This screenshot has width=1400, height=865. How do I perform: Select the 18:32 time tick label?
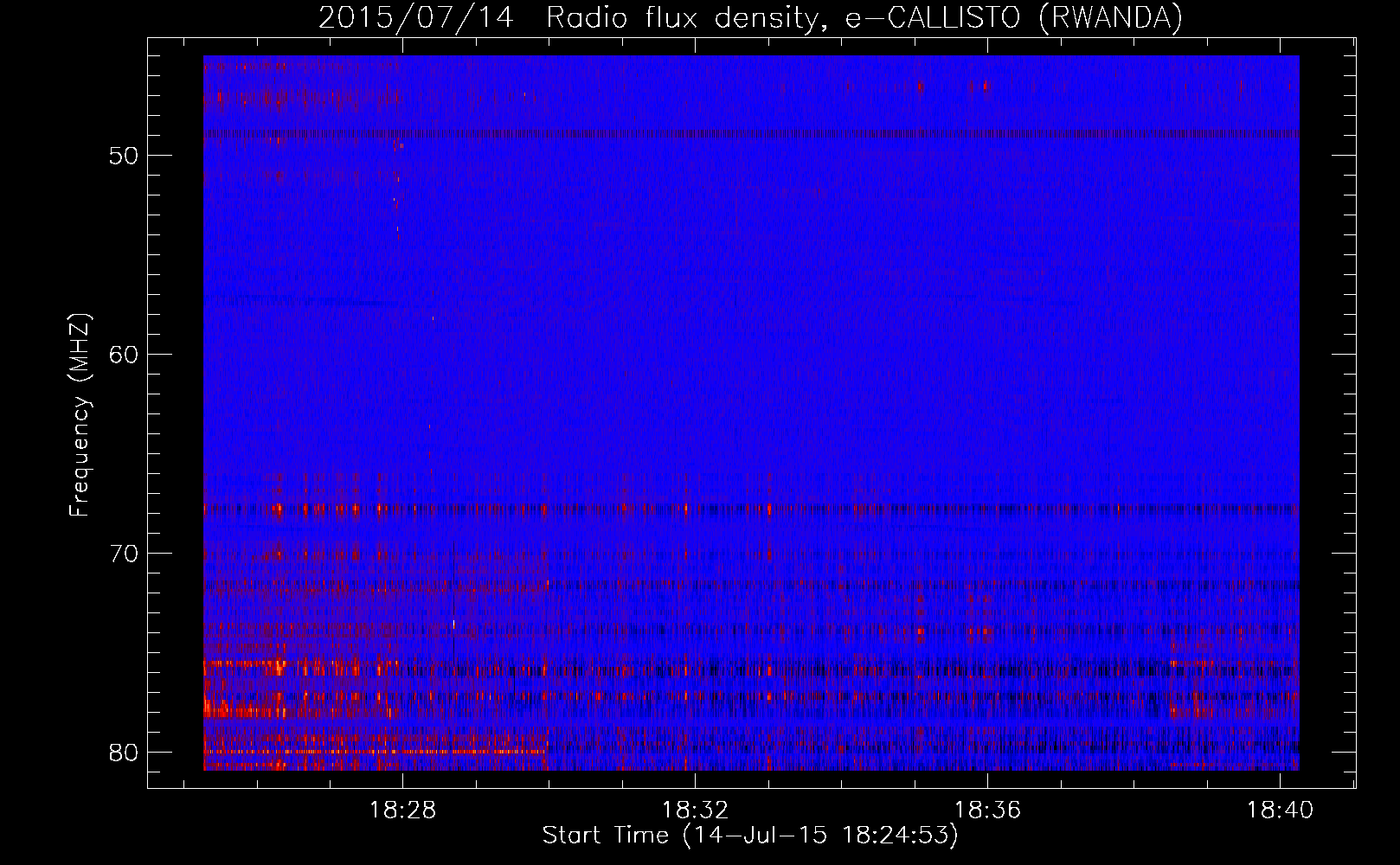pyautogui.click(x=695, y=810)
